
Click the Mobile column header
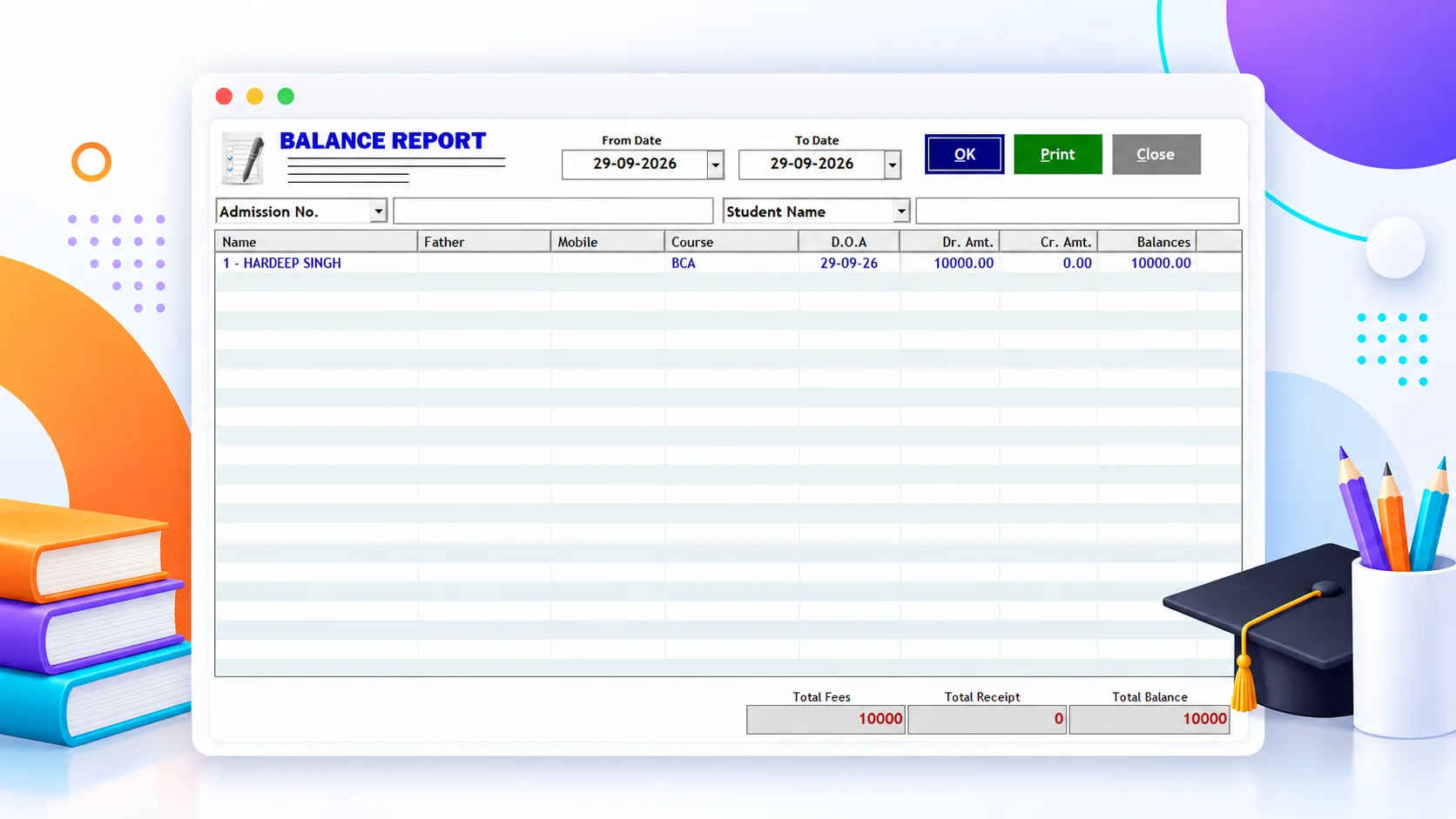[x=608, y=242]
